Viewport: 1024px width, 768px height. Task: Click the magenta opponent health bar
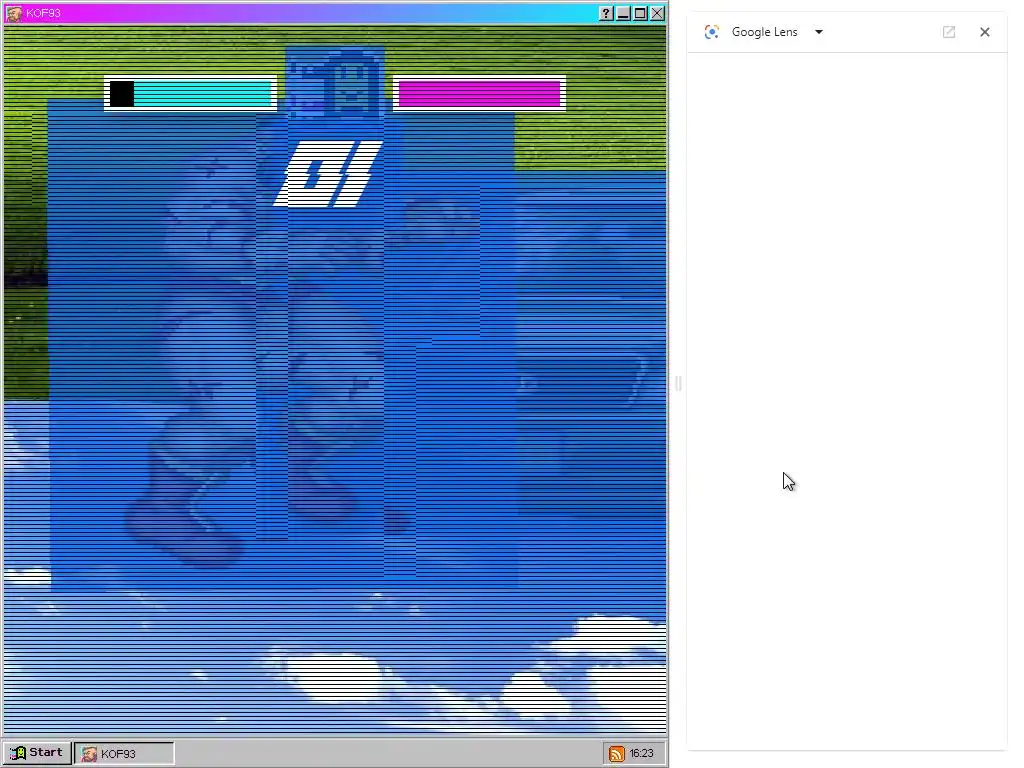point(479,94)
